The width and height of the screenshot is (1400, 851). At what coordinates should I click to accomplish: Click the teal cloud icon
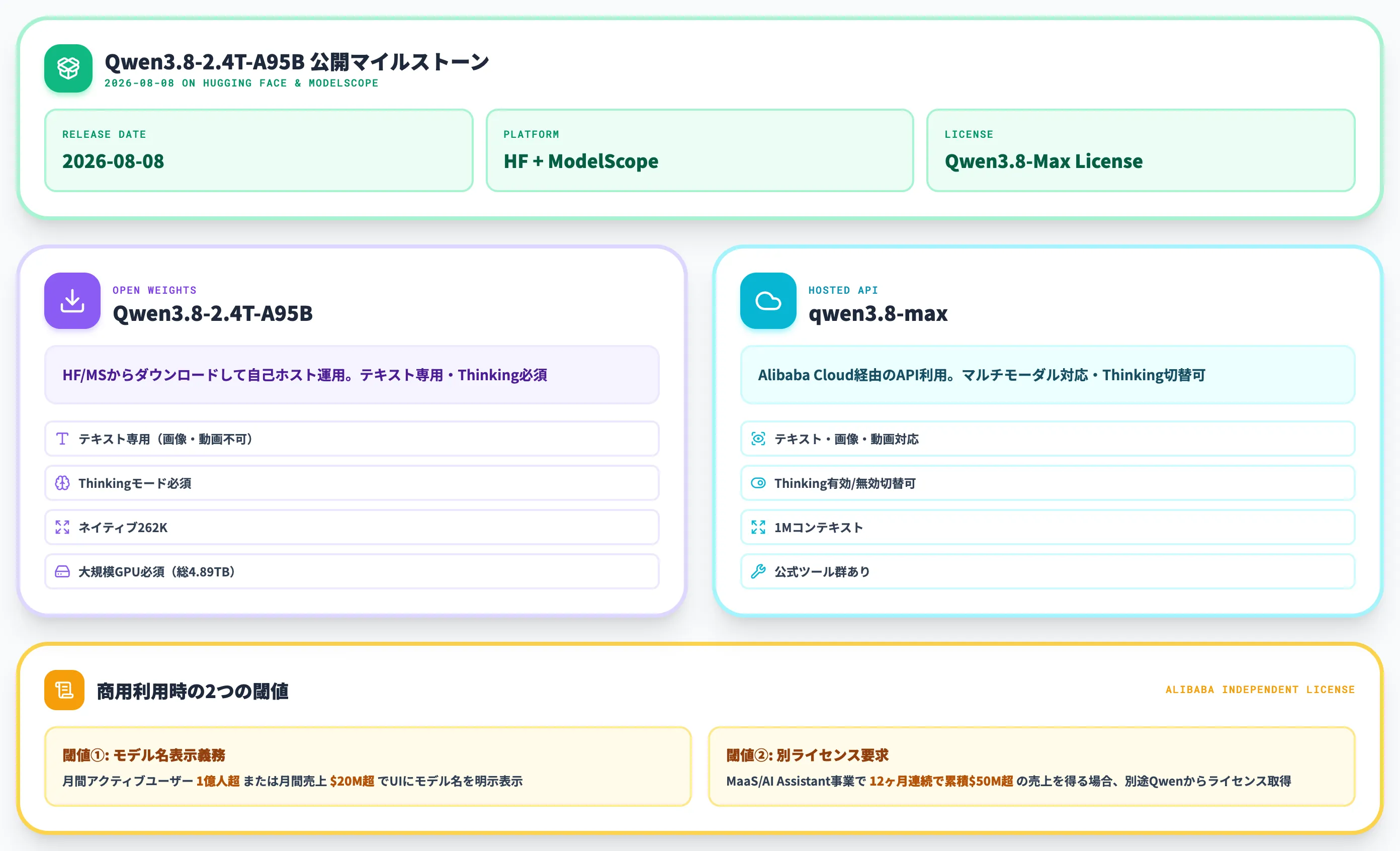[x=768, y=301]
